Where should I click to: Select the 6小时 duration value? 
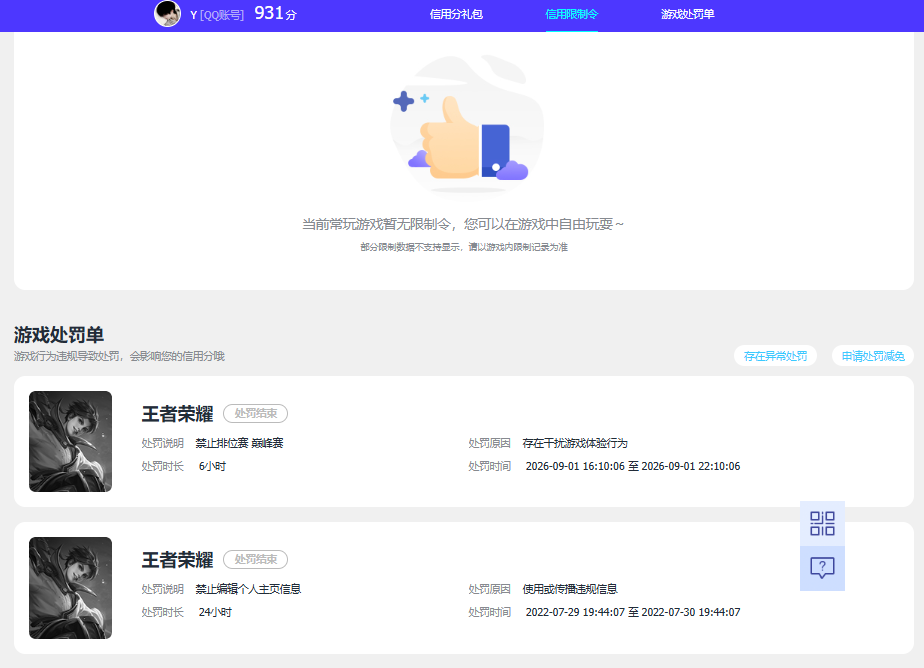click(x=213, y=467)
